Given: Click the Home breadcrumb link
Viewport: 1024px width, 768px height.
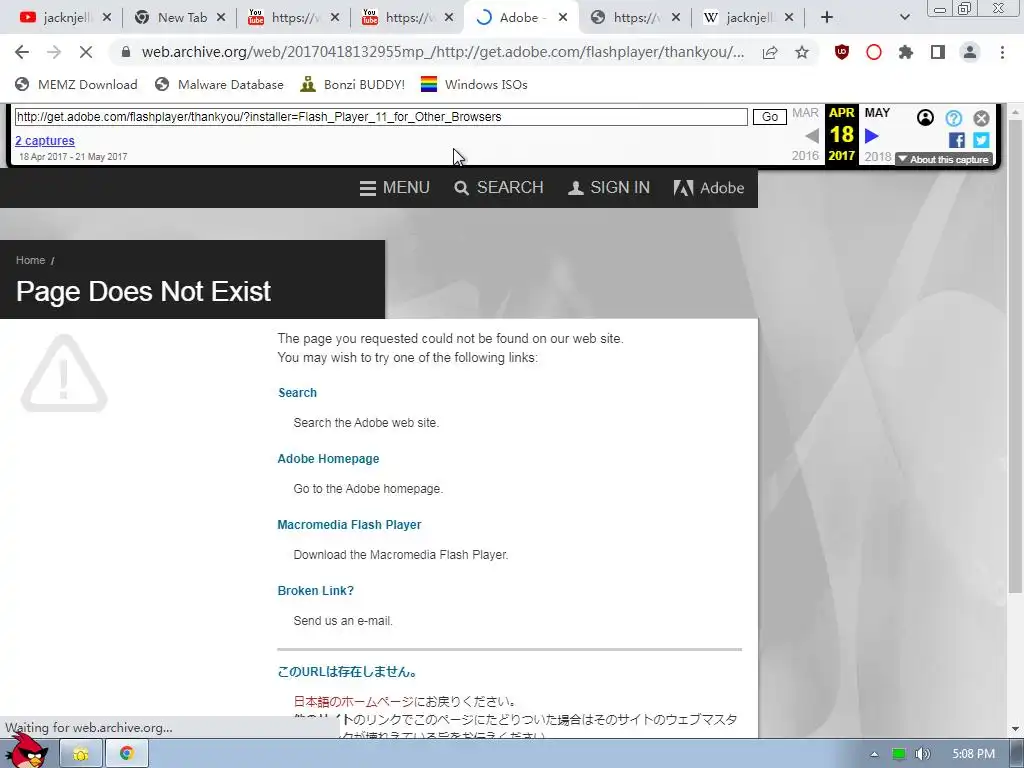Looking at the screenshot, I should pyautogui.click(x=30, y=260).
